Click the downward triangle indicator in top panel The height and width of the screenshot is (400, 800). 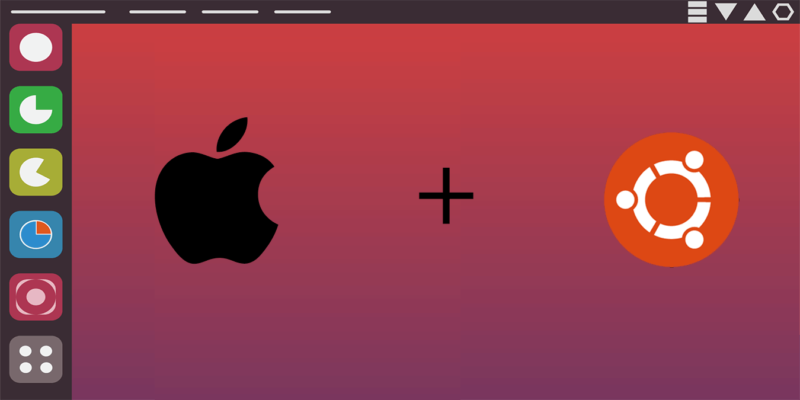(726, 12)
